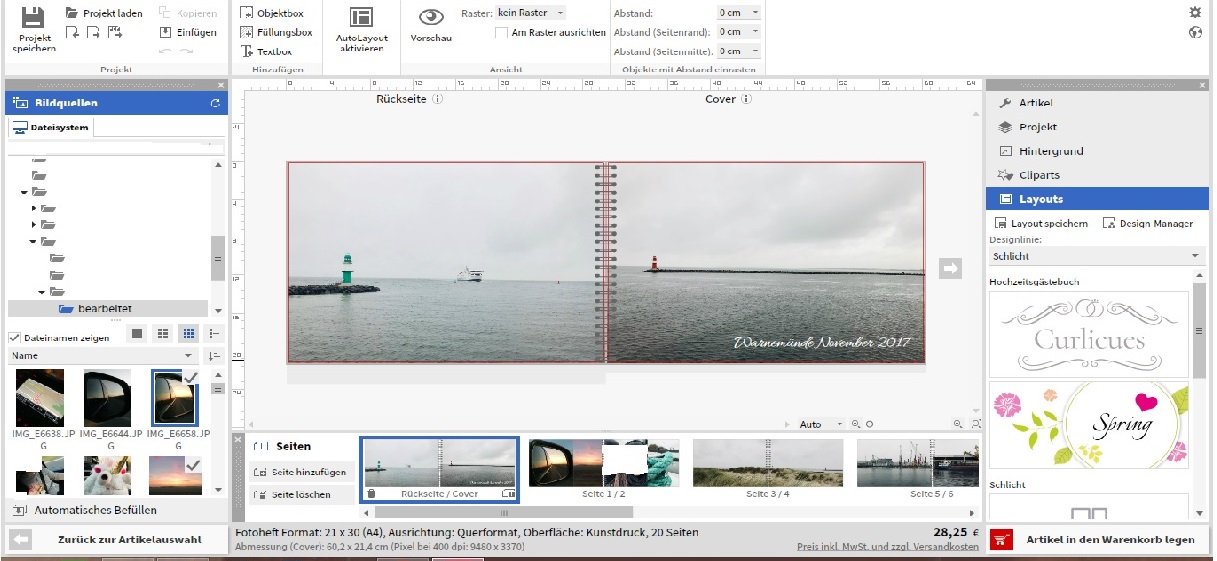Insert a Füllungsbox
Image resolution: width=1217 pixels, height=561 pixels.
277,32
